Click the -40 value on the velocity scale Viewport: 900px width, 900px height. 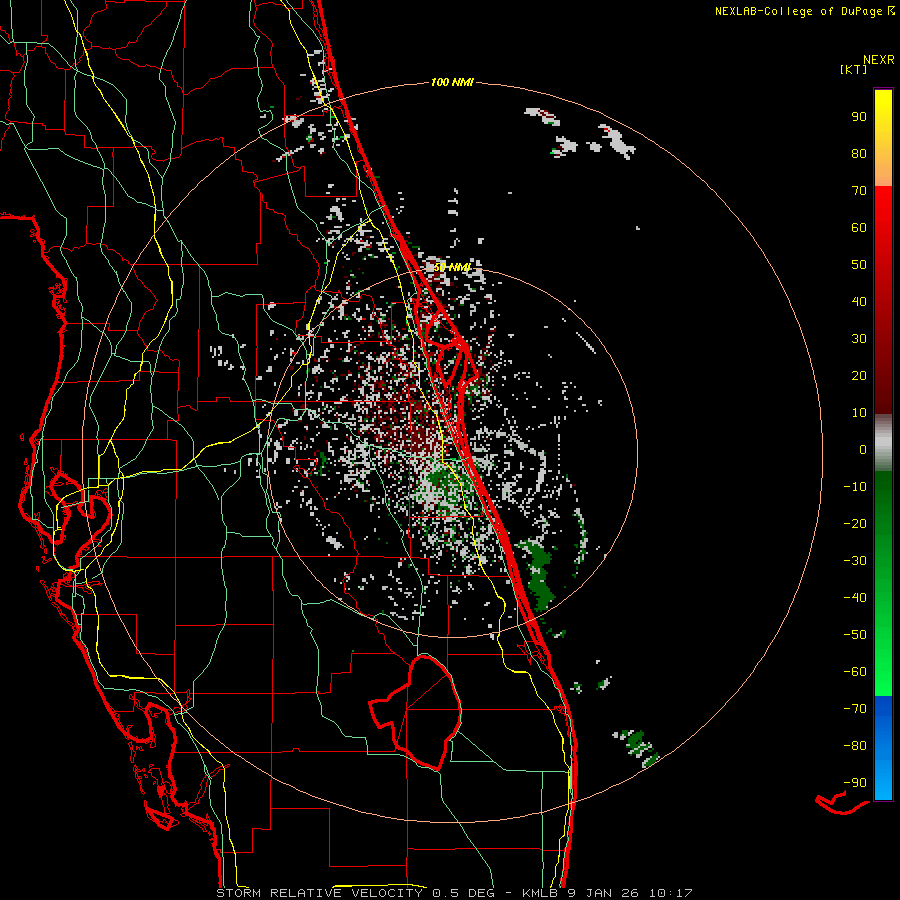(x=855, y=598)
